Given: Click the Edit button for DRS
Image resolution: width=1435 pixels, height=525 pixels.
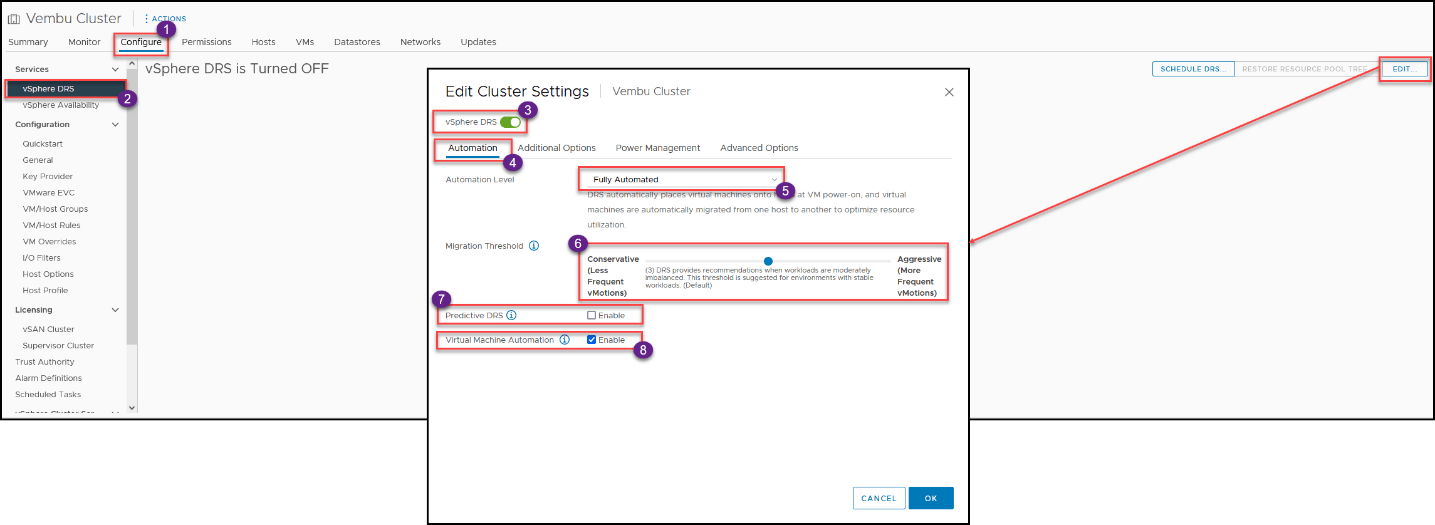Looking at the screenshot, I should [1404, 69].
